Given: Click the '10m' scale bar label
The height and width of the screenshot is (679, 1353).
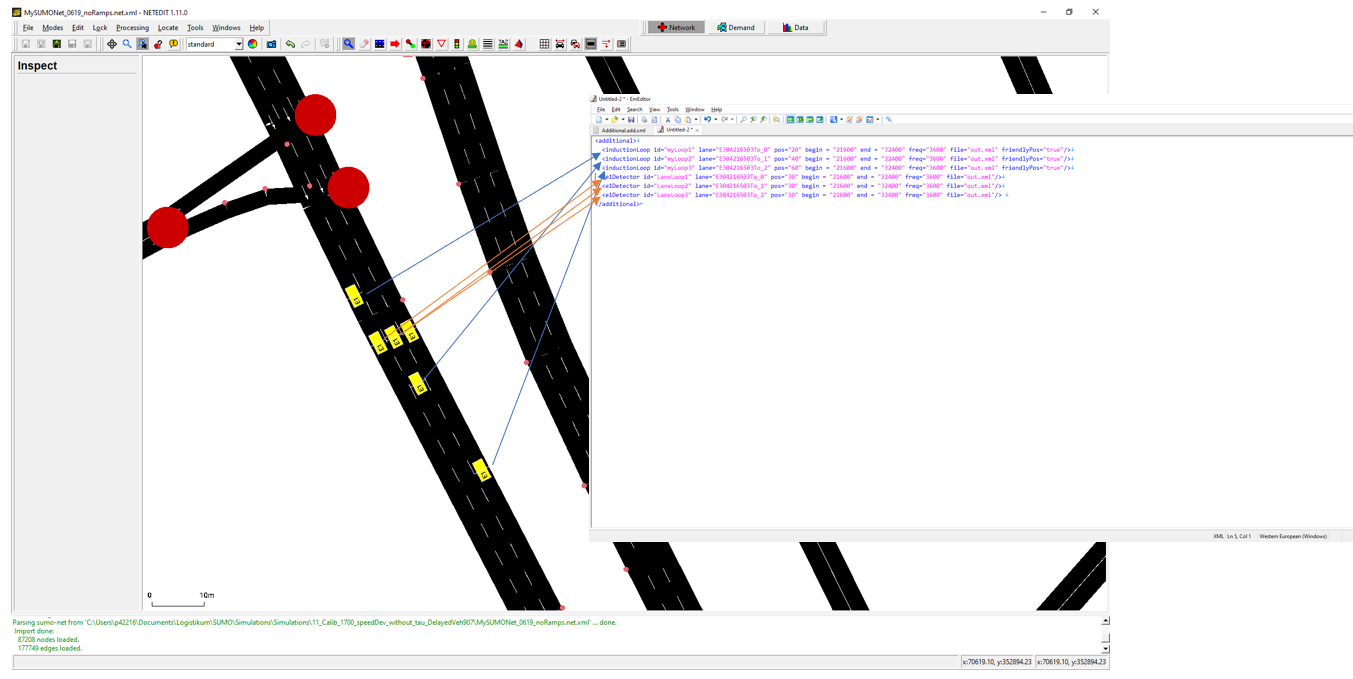Looking at the screenshot, I should [207, 595].
